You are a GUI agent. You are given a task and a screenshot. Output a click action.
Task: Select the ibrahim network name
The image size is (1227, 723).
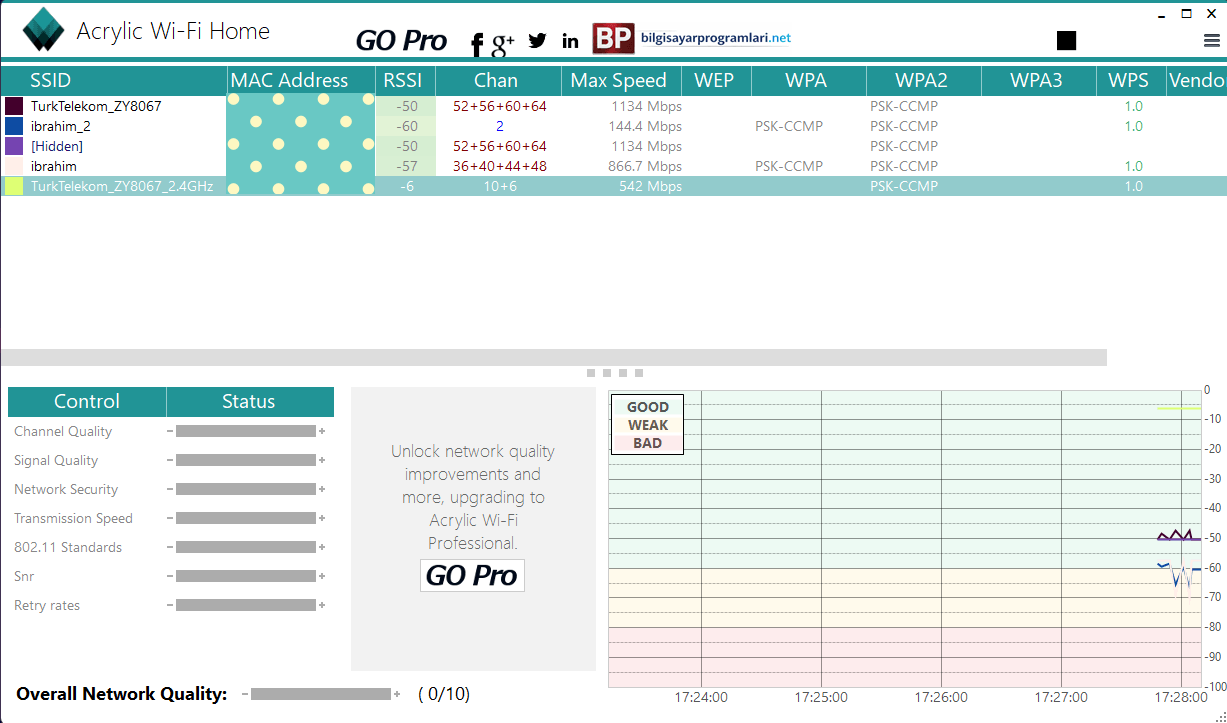pos(54,166)
